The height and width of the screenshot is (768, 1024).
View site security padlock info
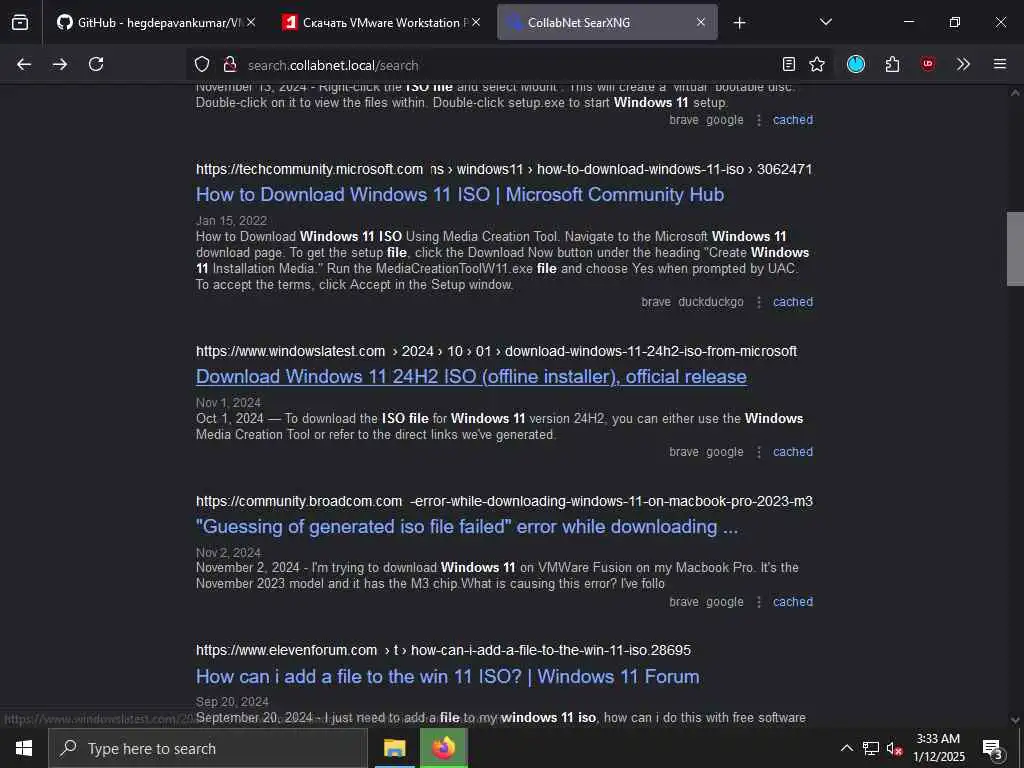229,65
